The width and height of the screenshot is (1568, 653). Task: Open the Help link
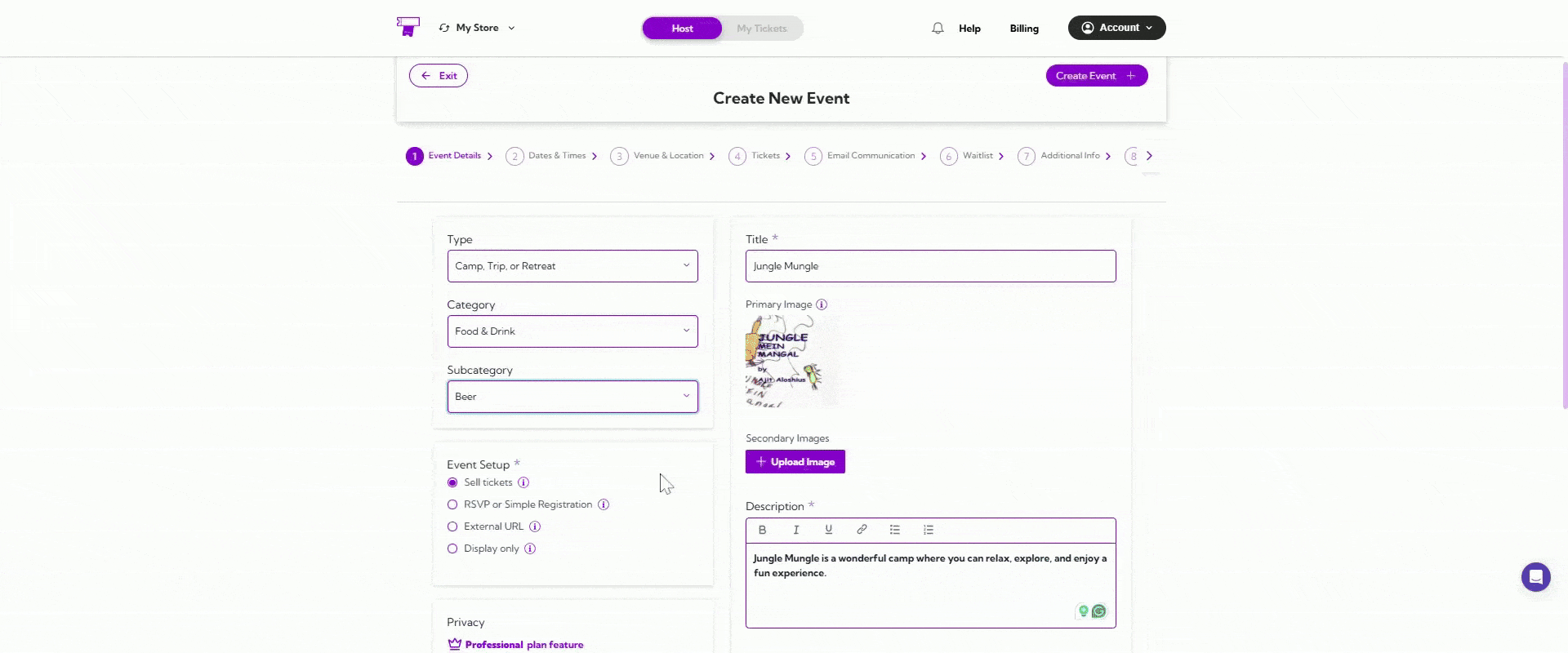tap(969, 29)
